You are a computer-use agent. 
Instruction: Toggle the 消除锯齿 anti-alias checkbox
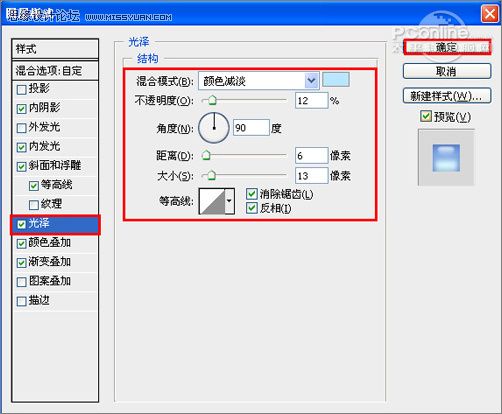[x=252, y=194]
